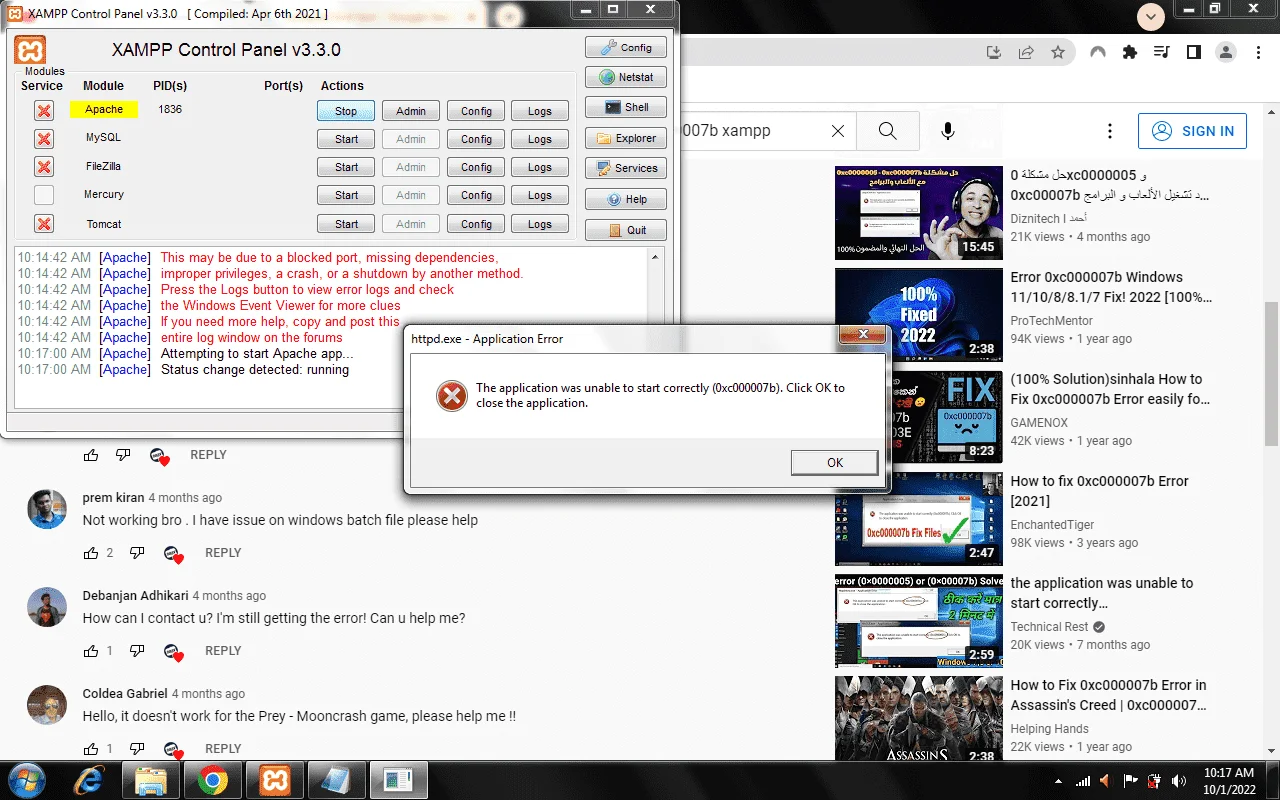Toggle the Tomcat service checkbox

(43, 223)
